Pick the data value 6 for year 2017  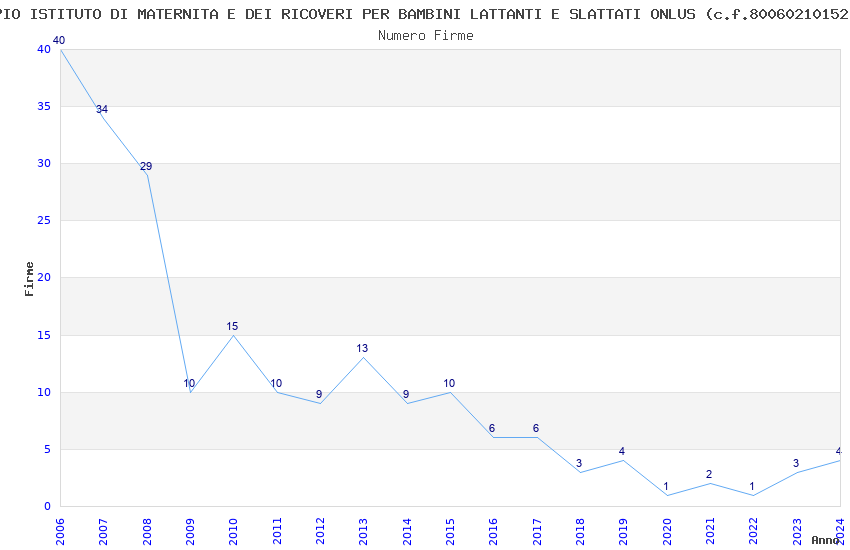tap(536, 429)
